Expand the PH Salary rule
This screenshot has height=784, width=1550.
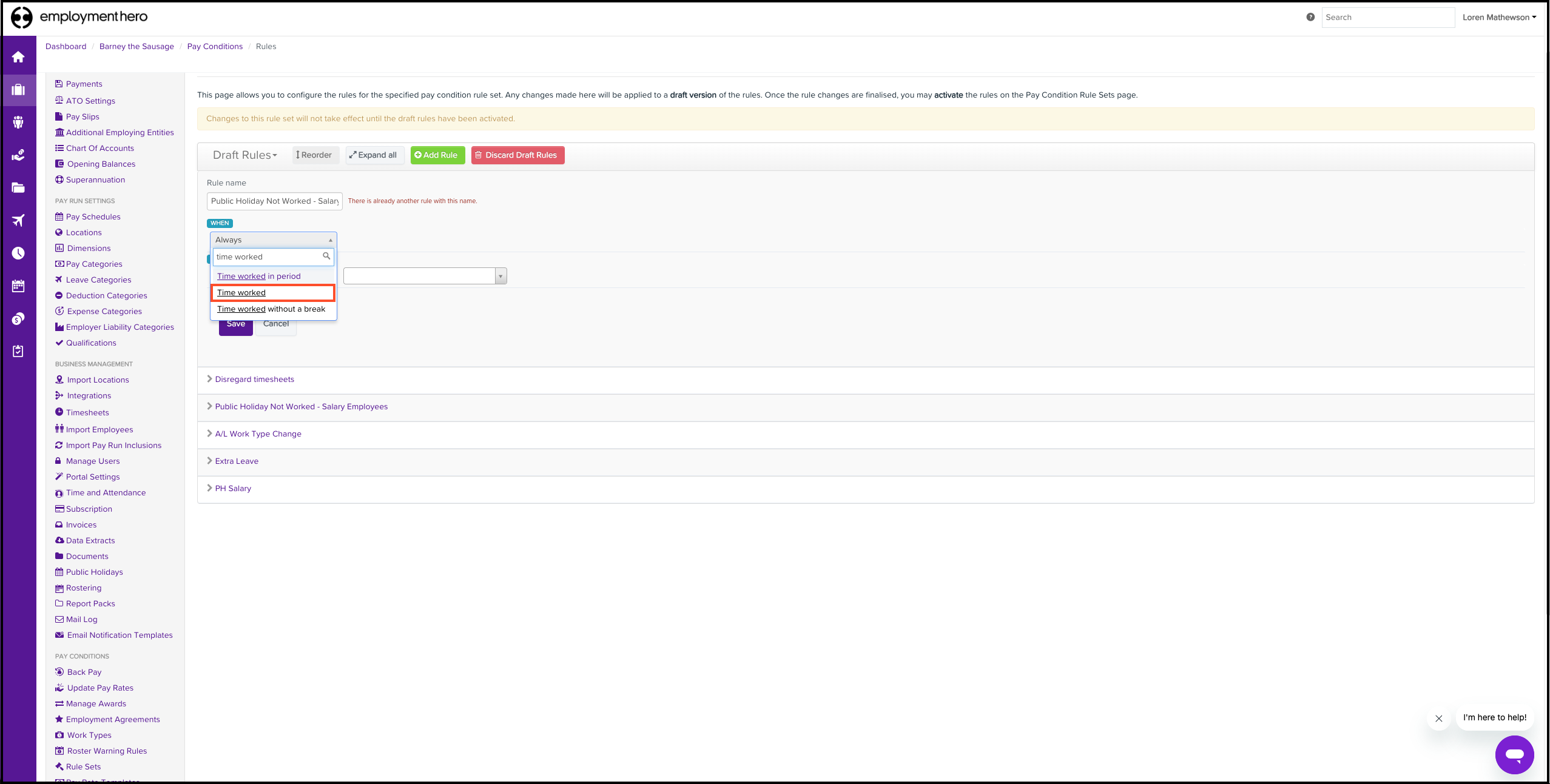click(232, 489)
